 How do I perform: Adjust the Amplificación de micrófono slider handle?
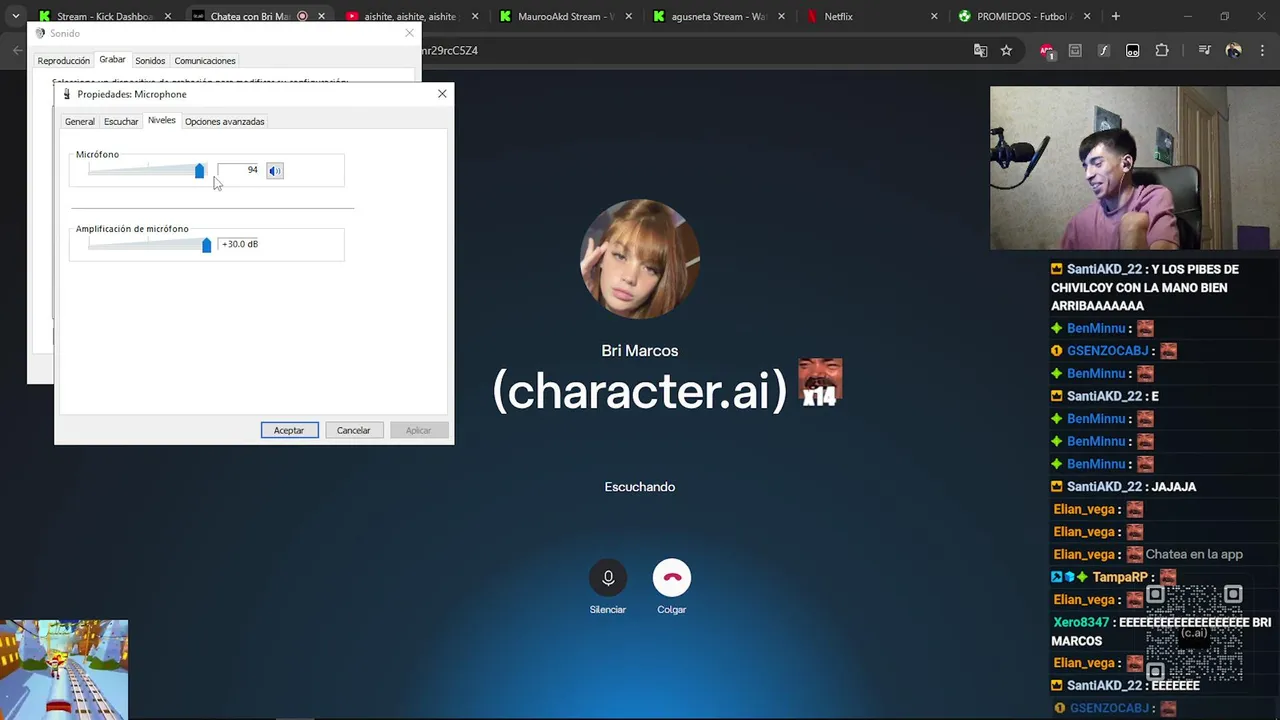pos(207,245)
